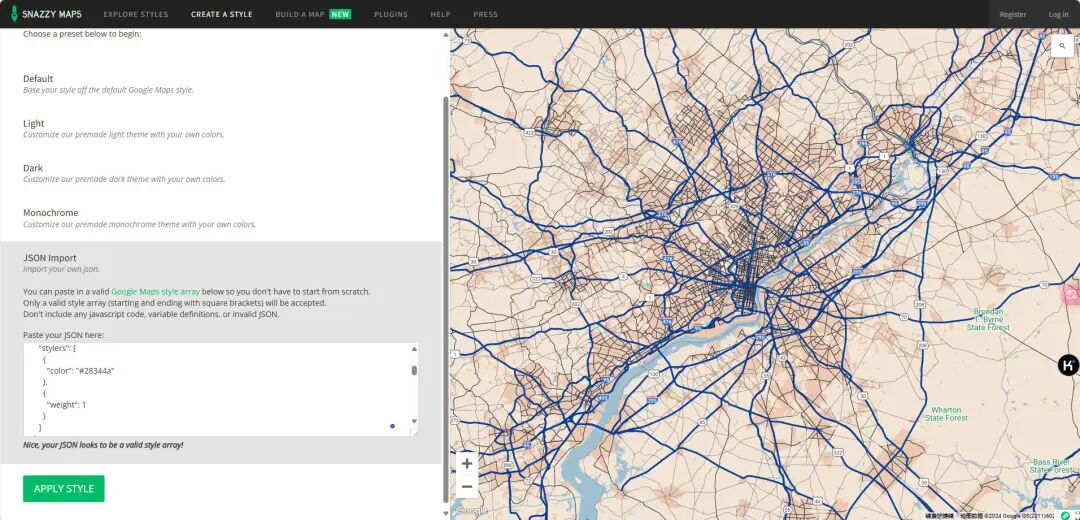This screenshot has width=1080, height=520.
Task: Open the Build a Map page
Action: [x=300, y=14]
